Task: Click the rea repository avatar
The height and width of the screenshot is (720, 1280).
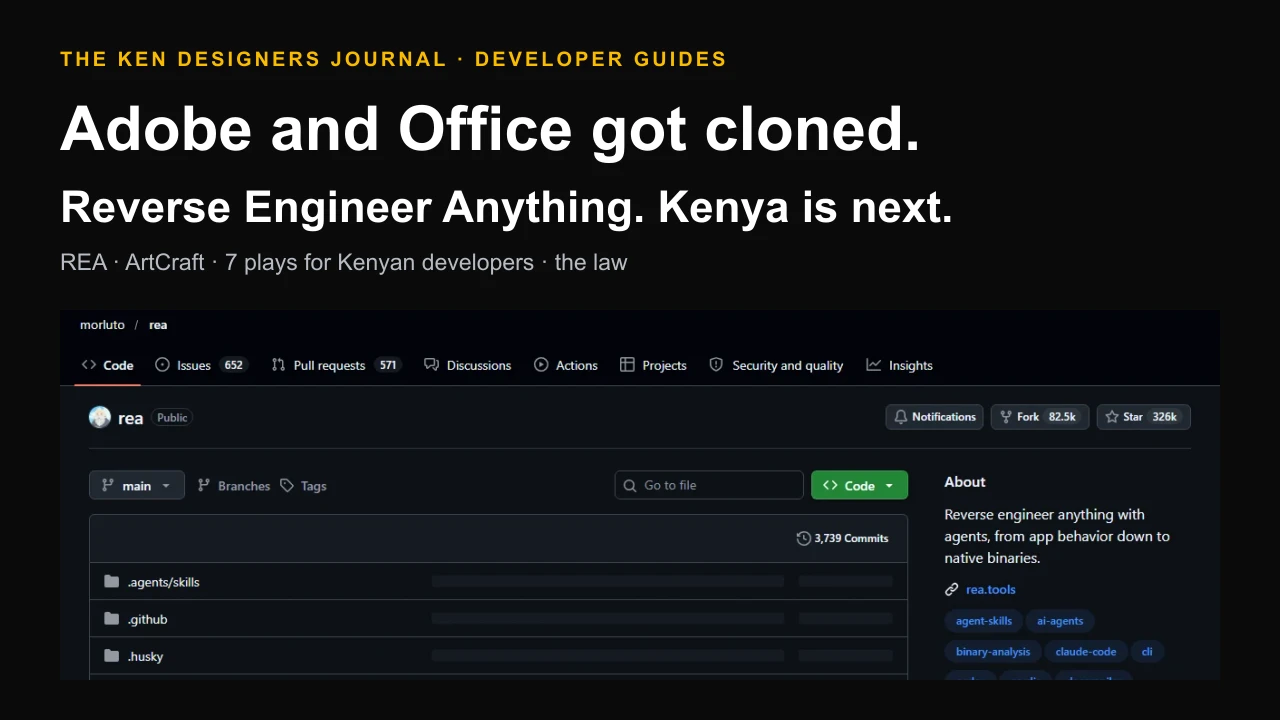Action: point(100,418)
